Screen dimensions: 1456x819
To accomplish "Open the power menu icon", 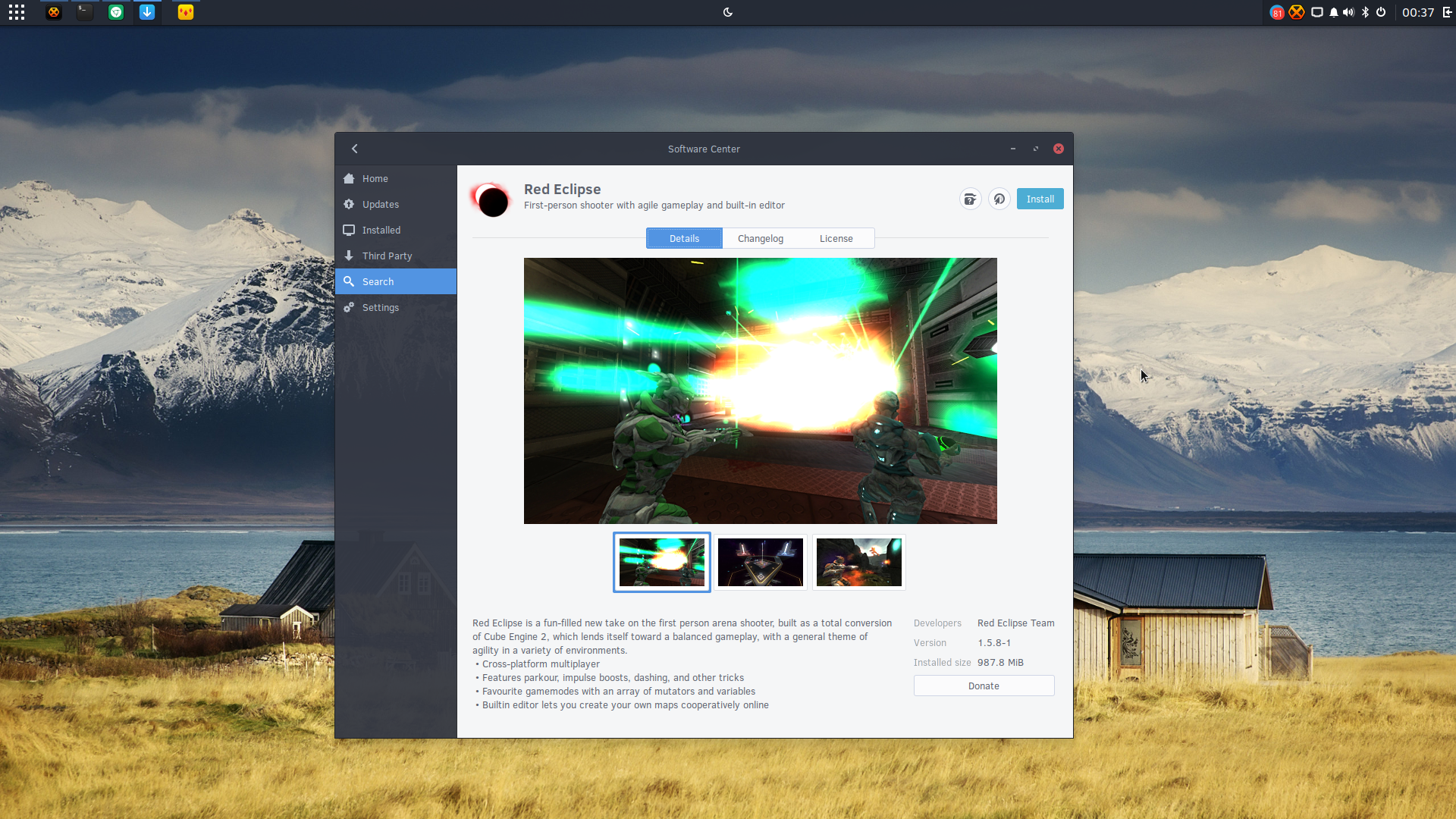I will click(x=1381, y=12).
